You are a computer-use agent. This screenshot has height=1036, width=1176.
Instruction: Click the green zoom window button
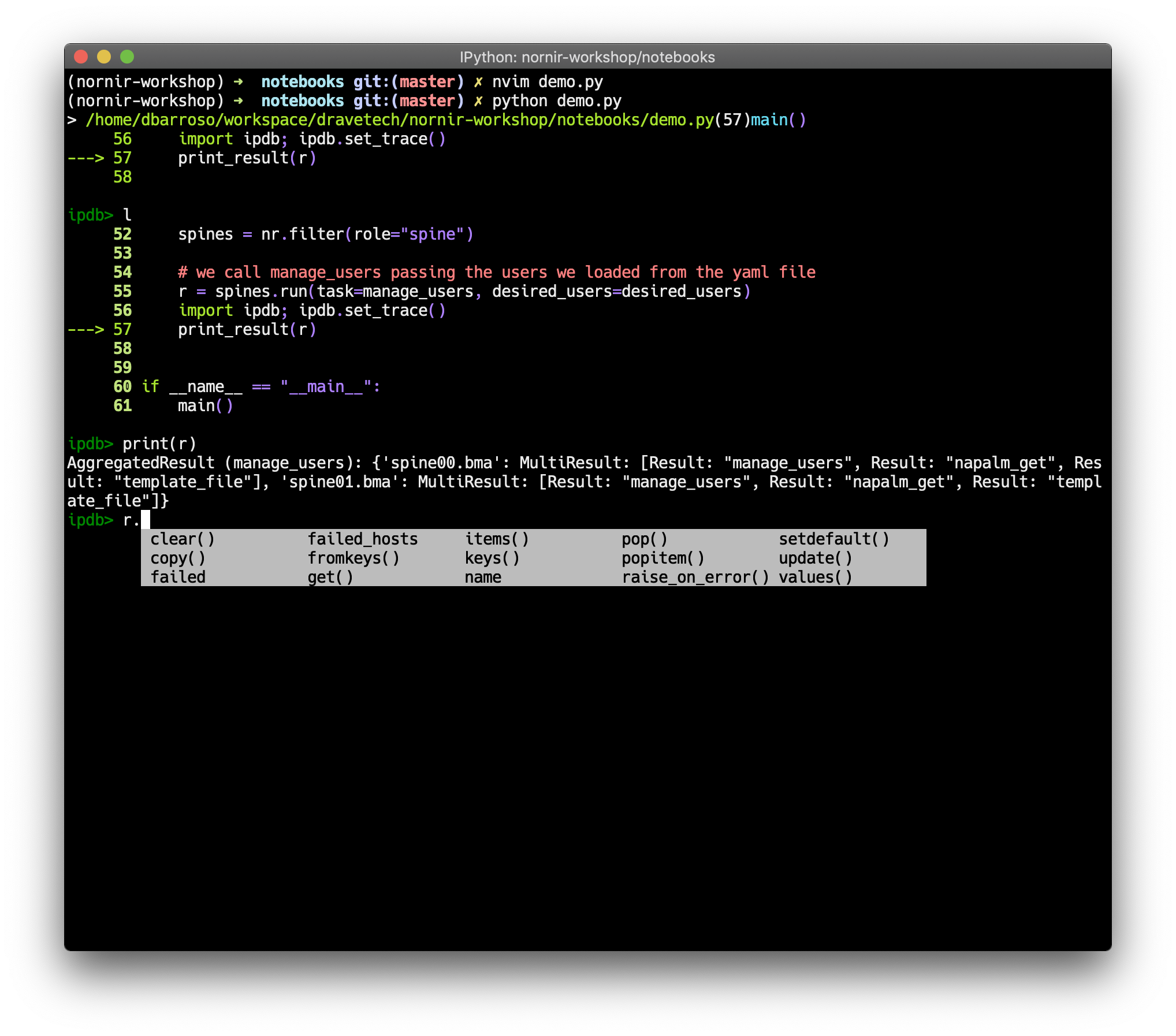click(x=127, y=57)
